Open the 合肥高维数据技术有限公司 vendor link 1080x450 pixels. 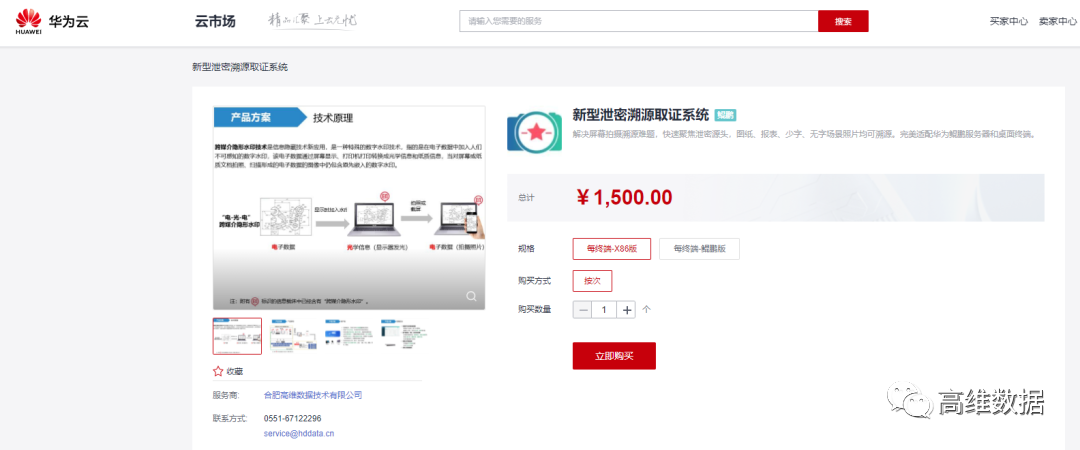pos(312,396)
